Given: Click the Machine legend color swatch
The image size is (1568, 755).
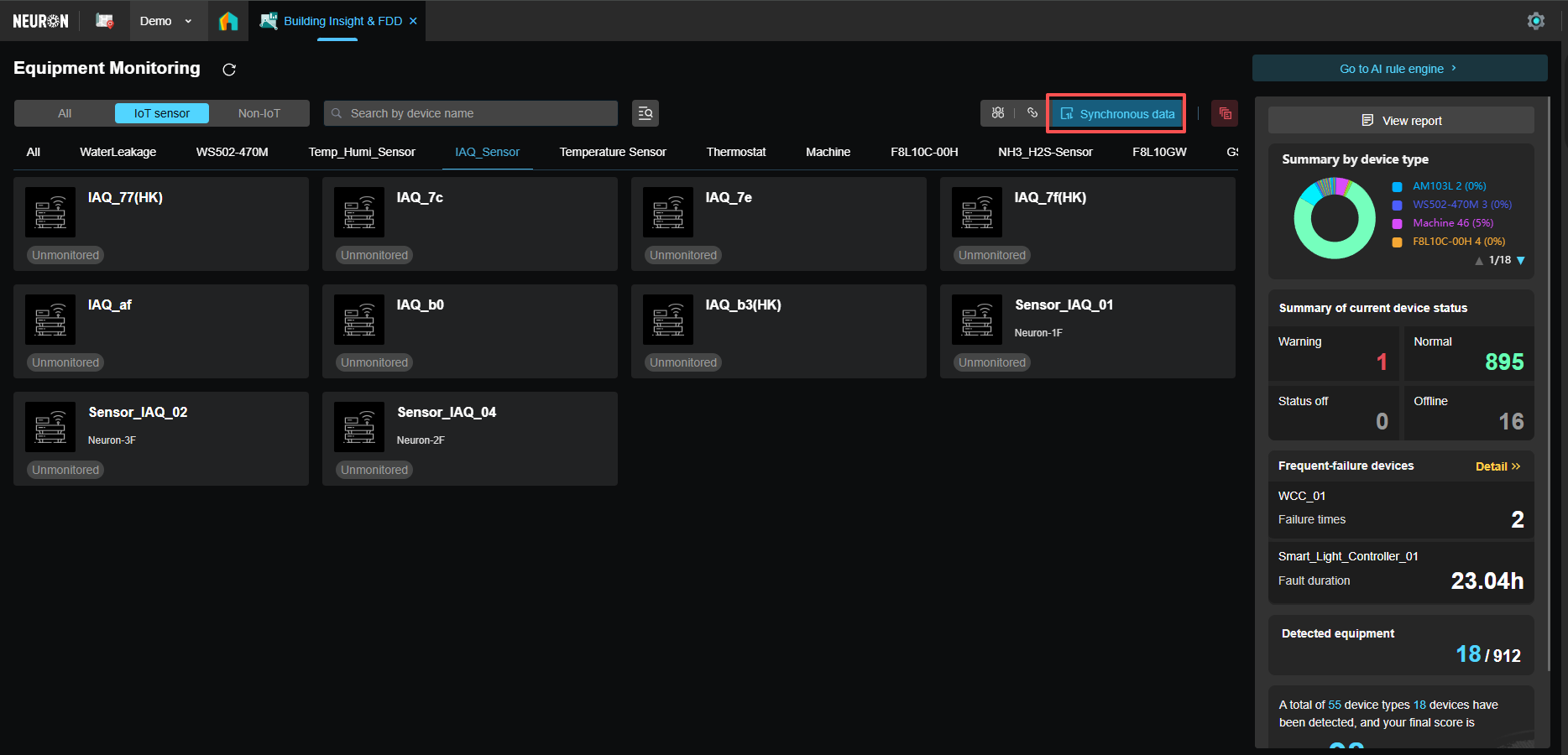Looking at the screenshot, I should (1398, 223).
